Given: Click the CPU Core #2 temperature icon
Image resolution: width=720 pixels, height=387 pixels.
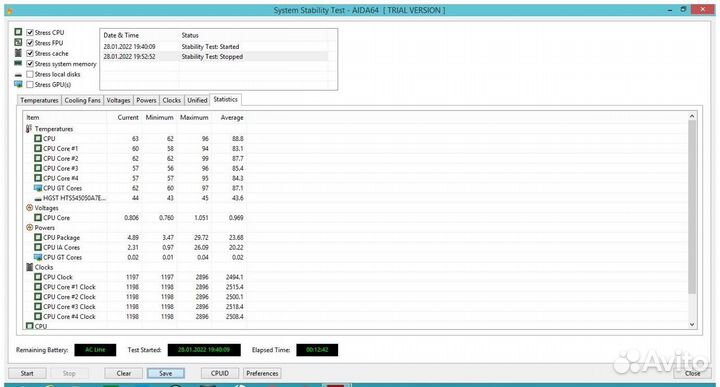Looking at the screenshot, I should pyautogui.click(x=38, y=158).
